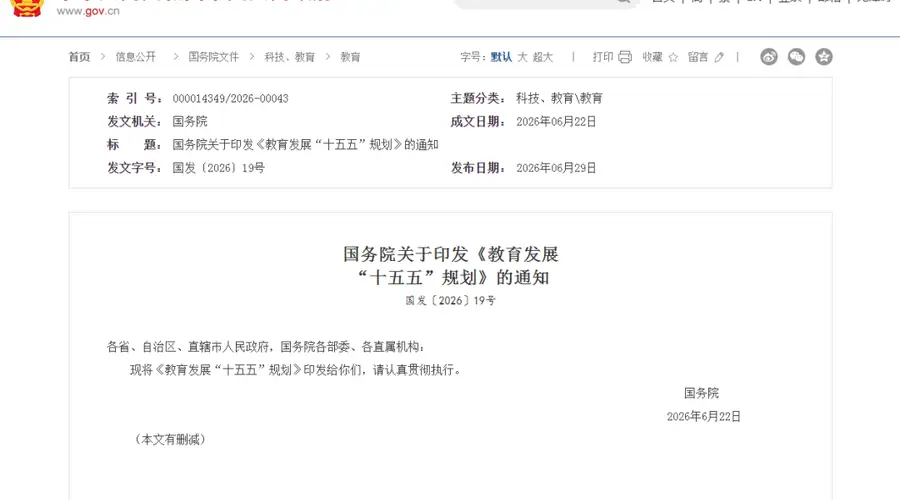900x500 pixels.
Task: Click the salutation line 各省、自治区
Action: click(x=266, y=346)
